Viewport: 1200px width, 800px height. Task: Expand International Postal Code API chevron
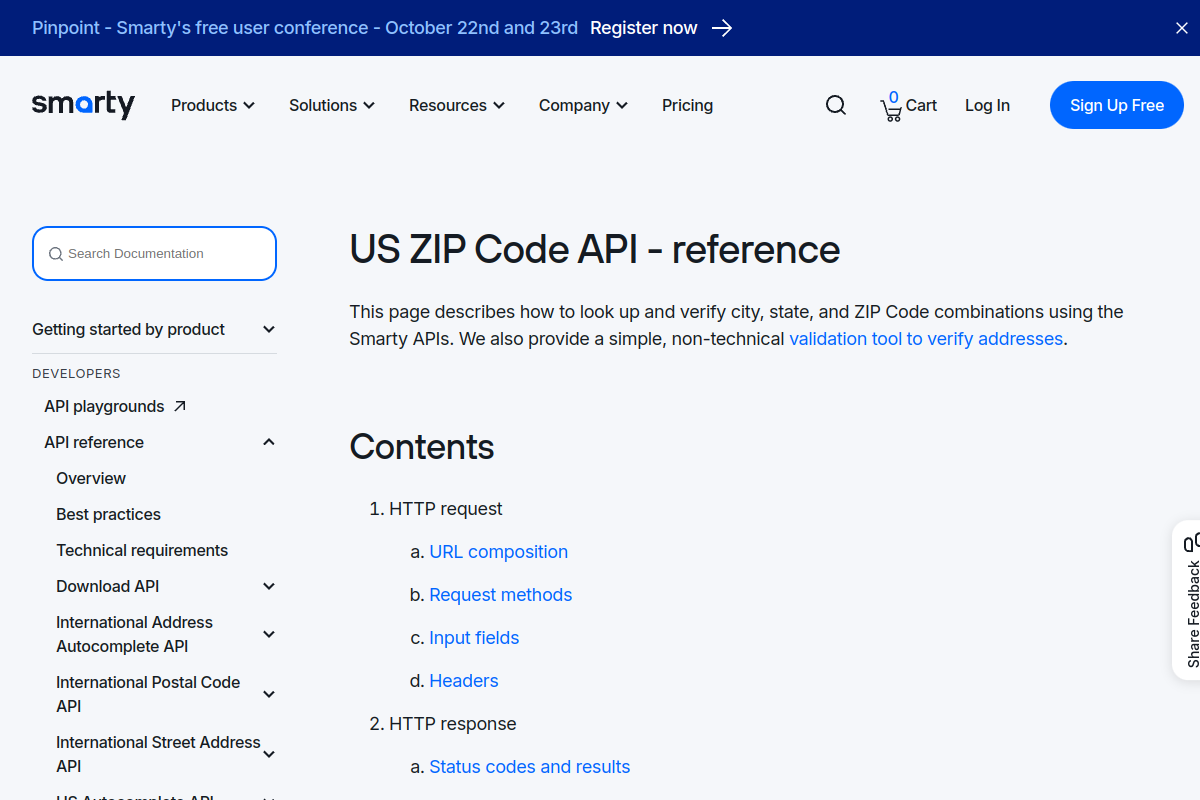269,694
